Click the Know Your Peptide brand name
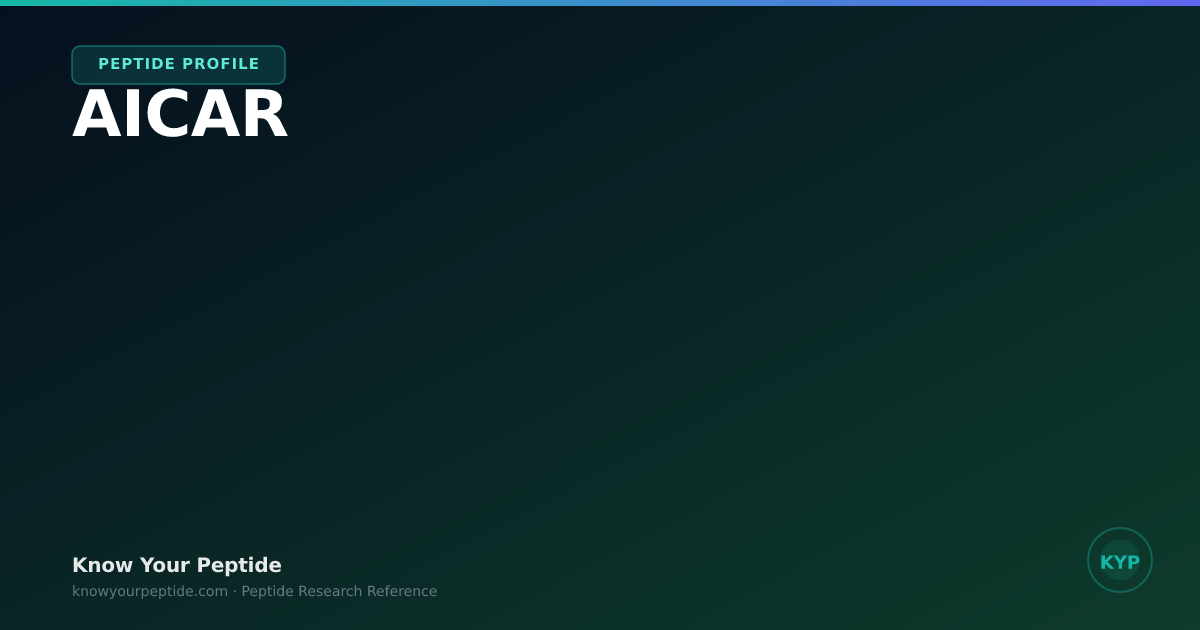This screenshot has width=1200, height=630. [177, 565]
